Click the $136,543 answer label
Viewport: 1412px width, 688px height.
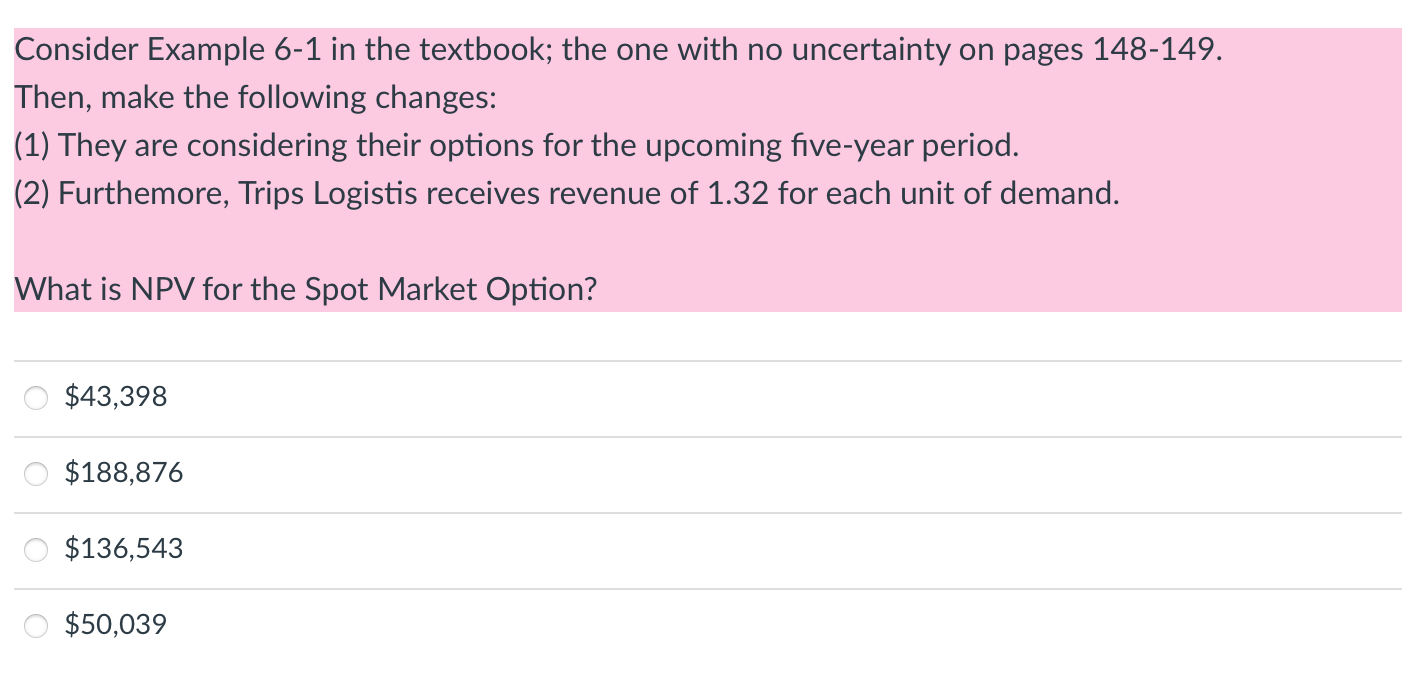point(124,548)
